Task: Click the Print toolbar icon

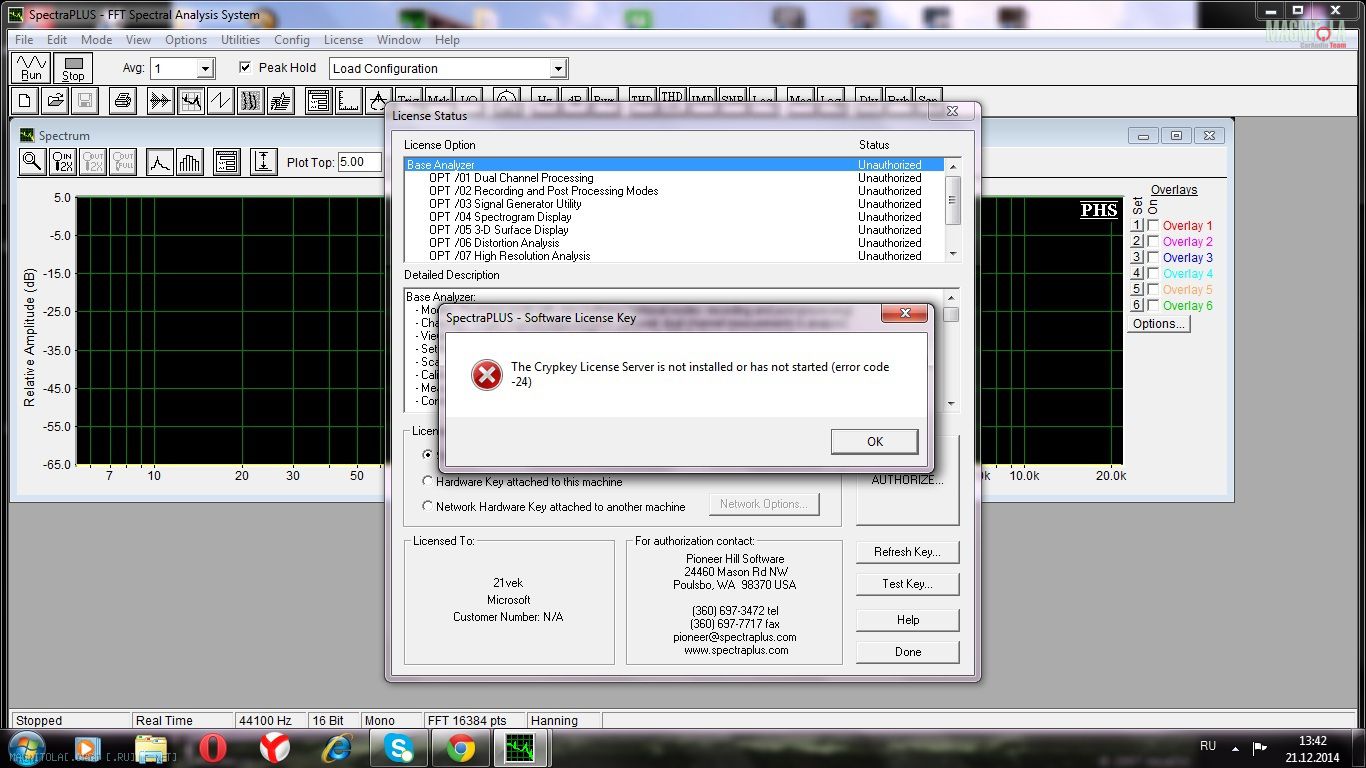Action: (x=122, y=100)
